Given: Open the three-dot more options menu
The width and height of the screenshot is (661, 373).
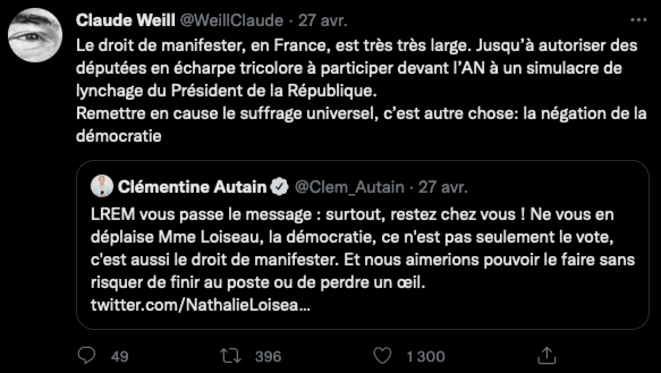Looking at the screenshot, I should coord(638,20).
